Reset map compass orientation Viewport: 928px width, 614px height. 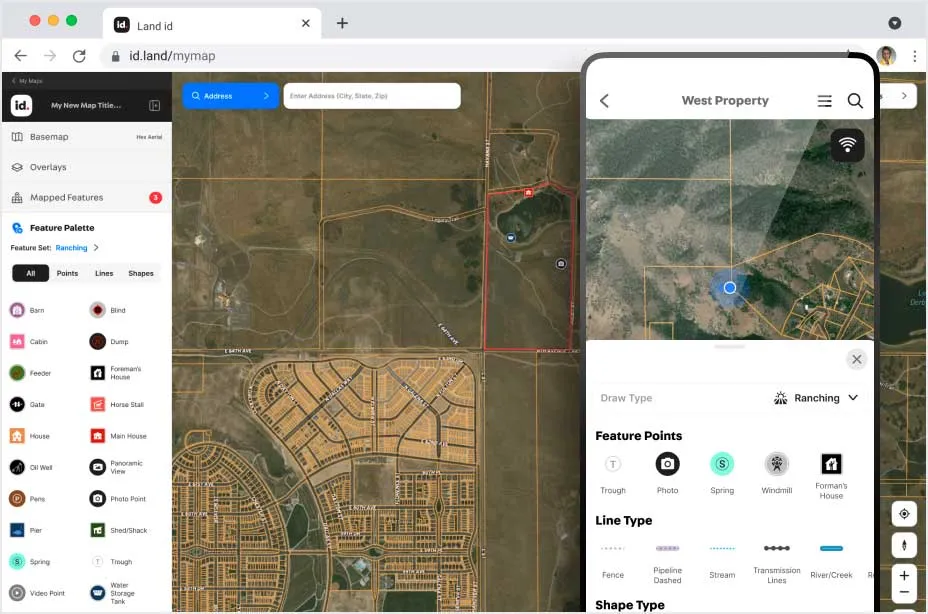pyautogui.click(x=904, y=544)
